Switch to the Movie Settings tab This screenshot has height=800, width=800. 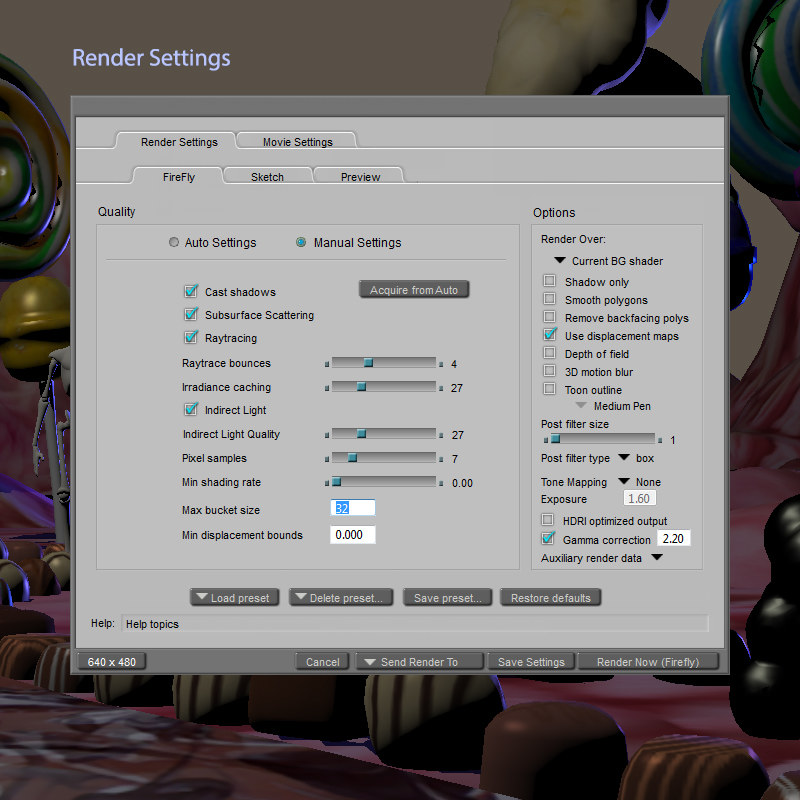pyautogui.click(x=297, y=141)
